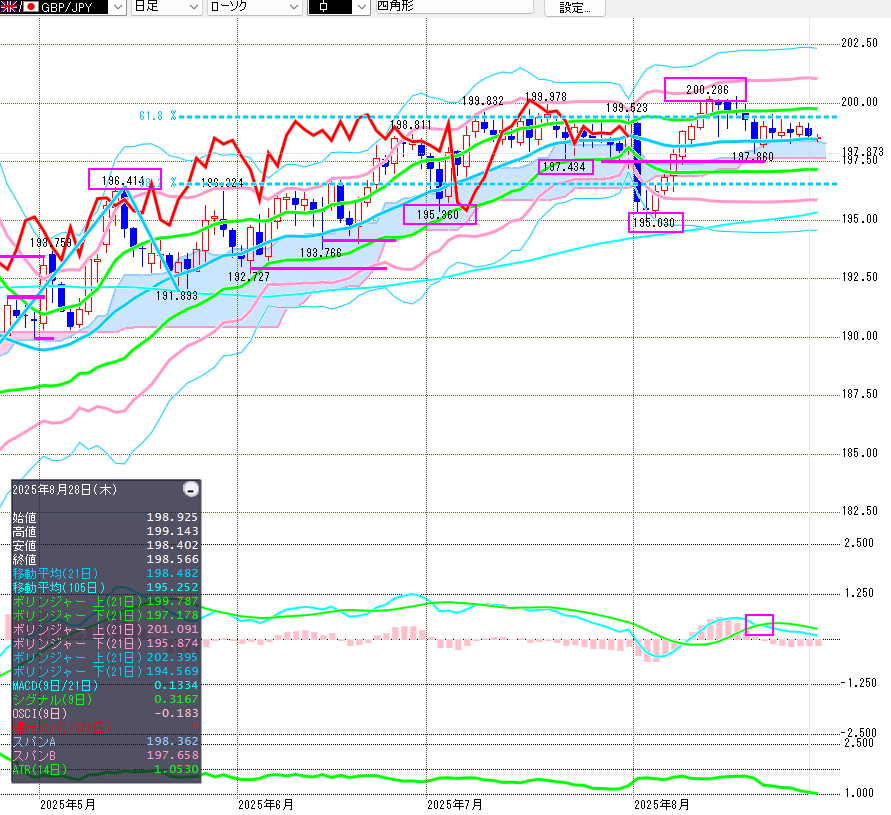The height and width of the screenshot is (815, 891).
Task: Click the Bollinger upper row showing 202.395
Action: pyautogui.click(x=106, y=657)
